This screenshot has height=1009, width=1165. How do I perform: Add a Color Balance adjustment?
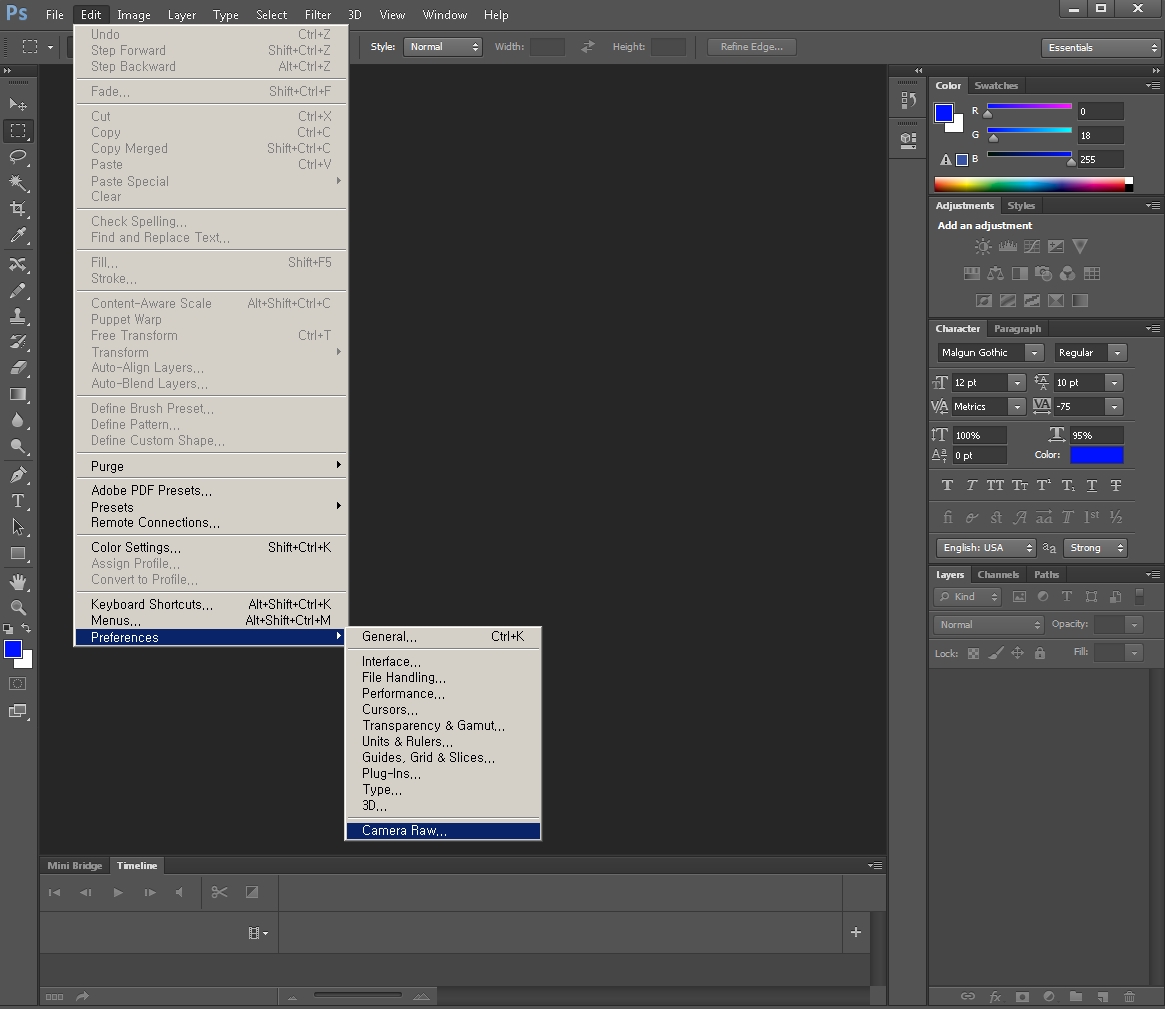[x=996, y=273]
